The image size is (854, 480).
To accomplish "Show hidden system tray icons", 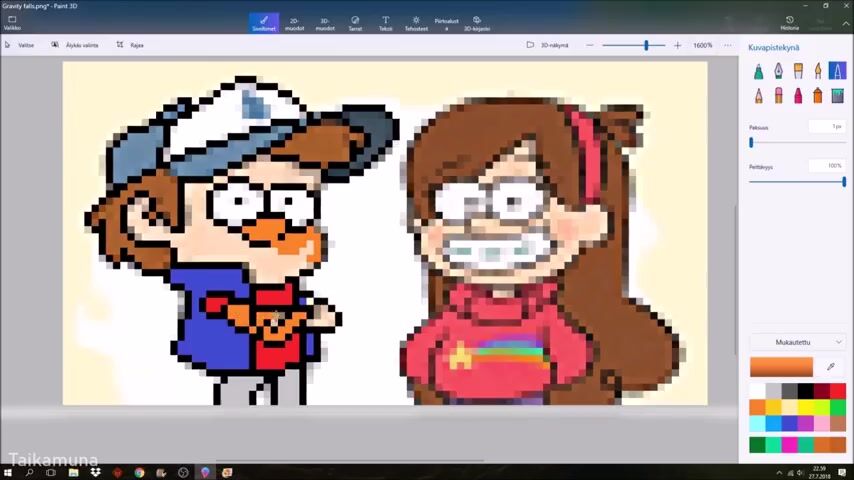I will 779,473.
